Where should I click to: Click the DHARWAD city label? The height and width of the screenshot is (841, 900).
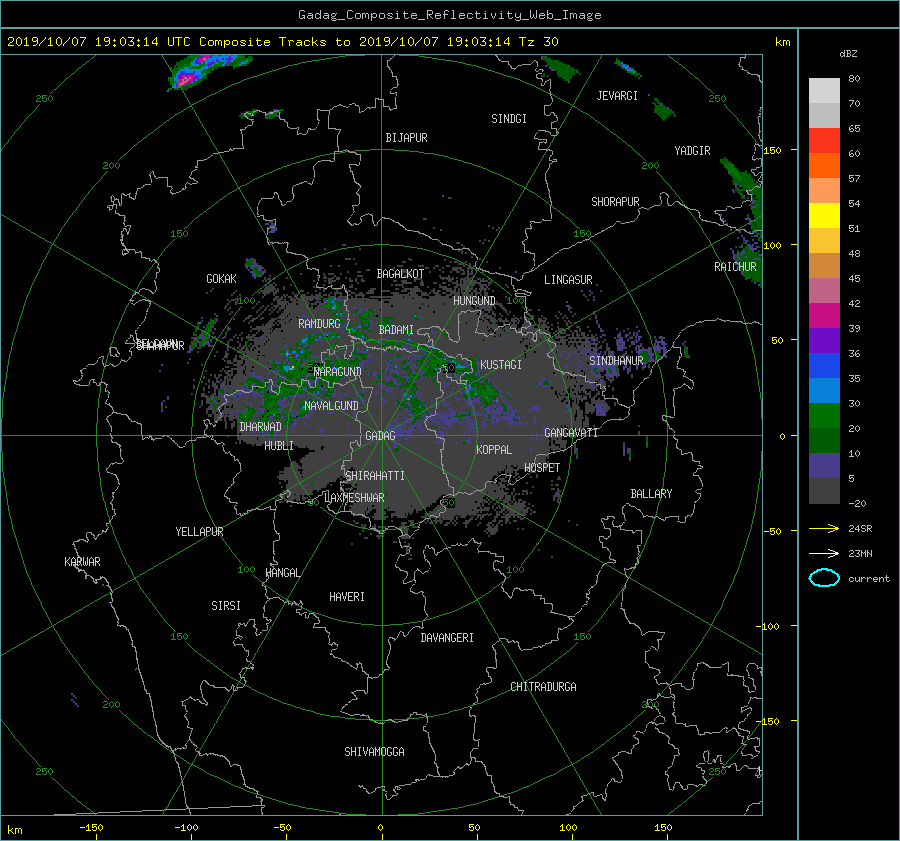[260, 427]
